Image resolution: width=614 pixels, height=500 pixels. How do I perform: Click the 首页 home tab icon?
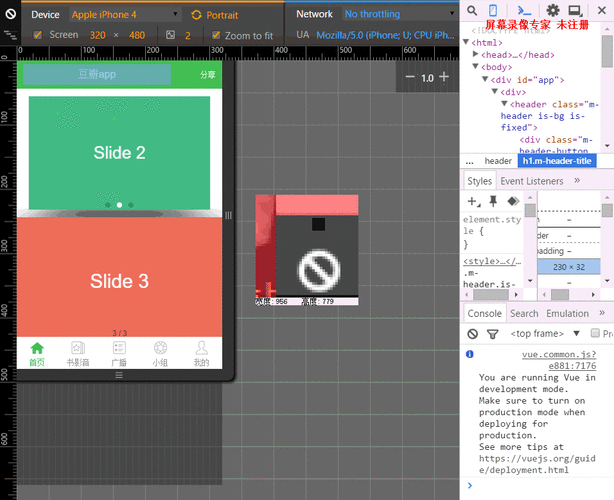coord(37,348)
